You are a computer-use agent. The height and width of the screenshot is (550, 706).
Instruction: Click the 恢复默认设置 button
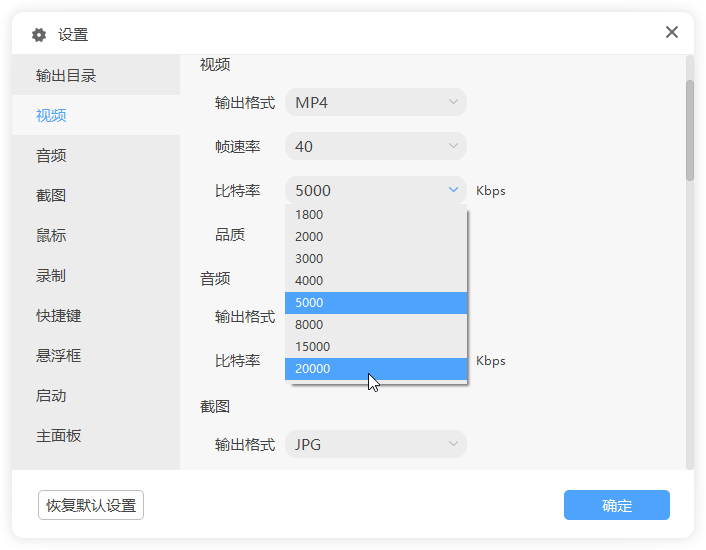coord(91,505)
